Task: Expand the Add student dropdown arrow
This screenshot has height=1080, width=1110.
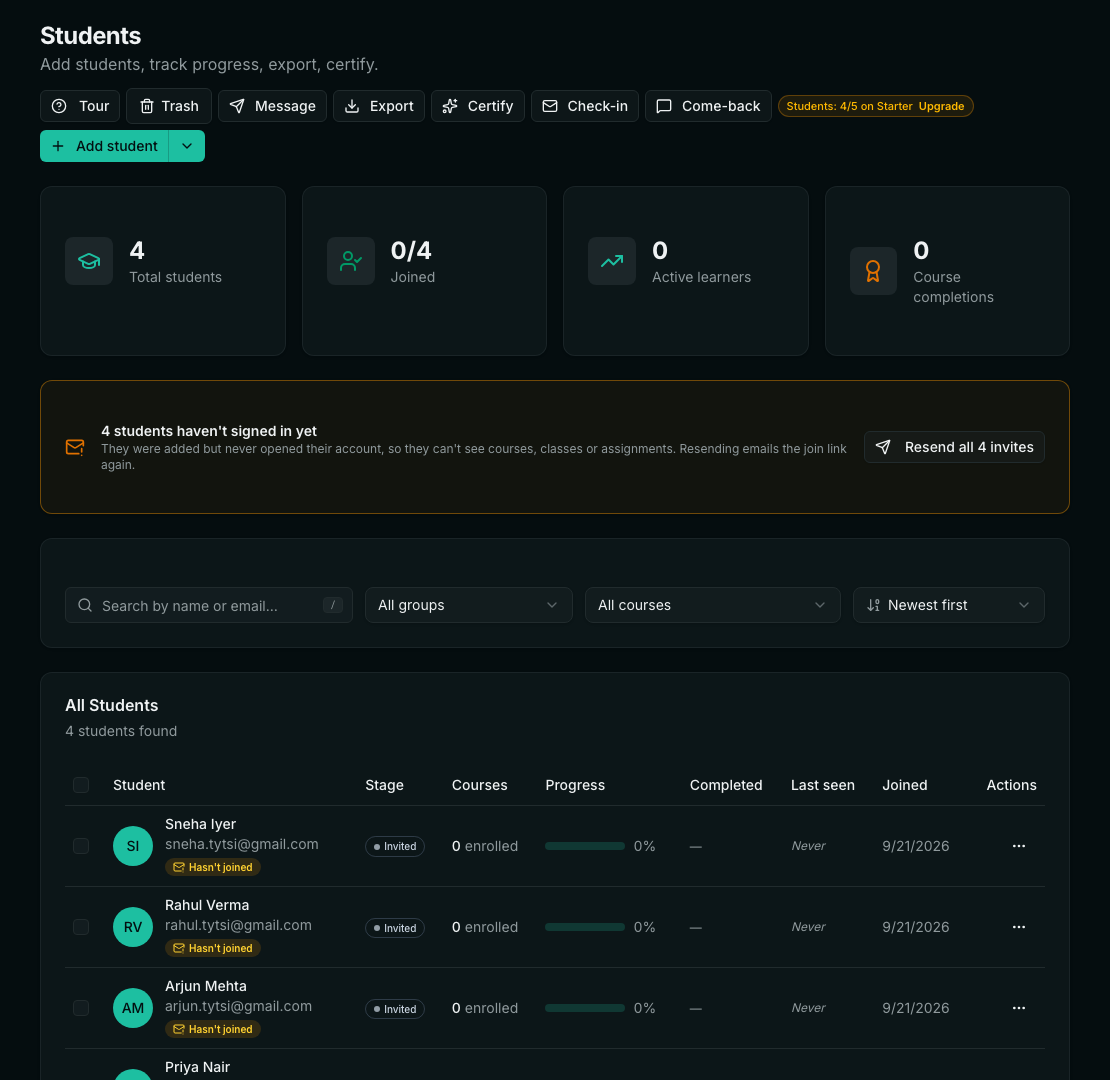Action: point(187,146)
